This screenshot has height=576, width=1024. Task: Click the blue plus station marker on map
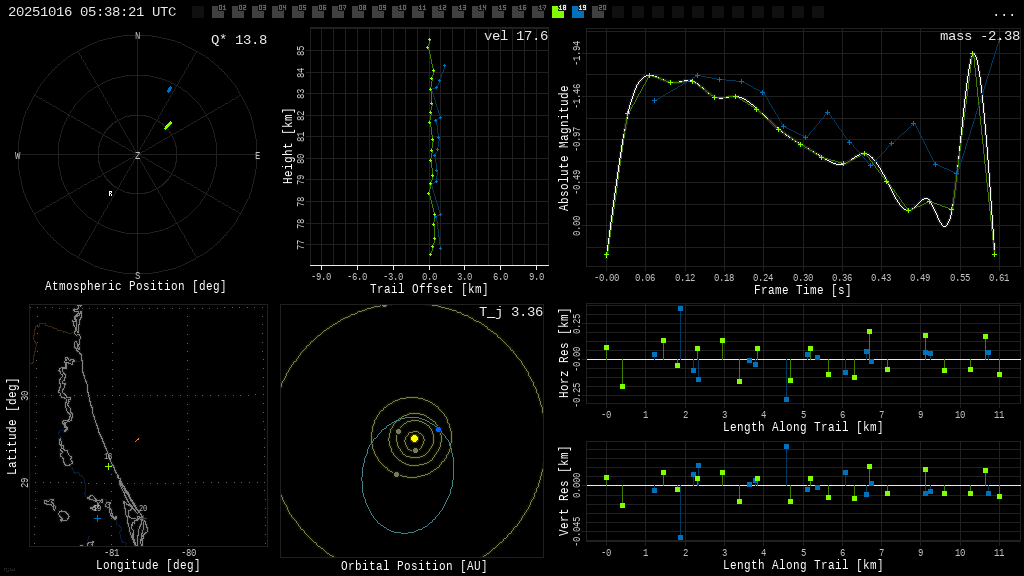97,518
